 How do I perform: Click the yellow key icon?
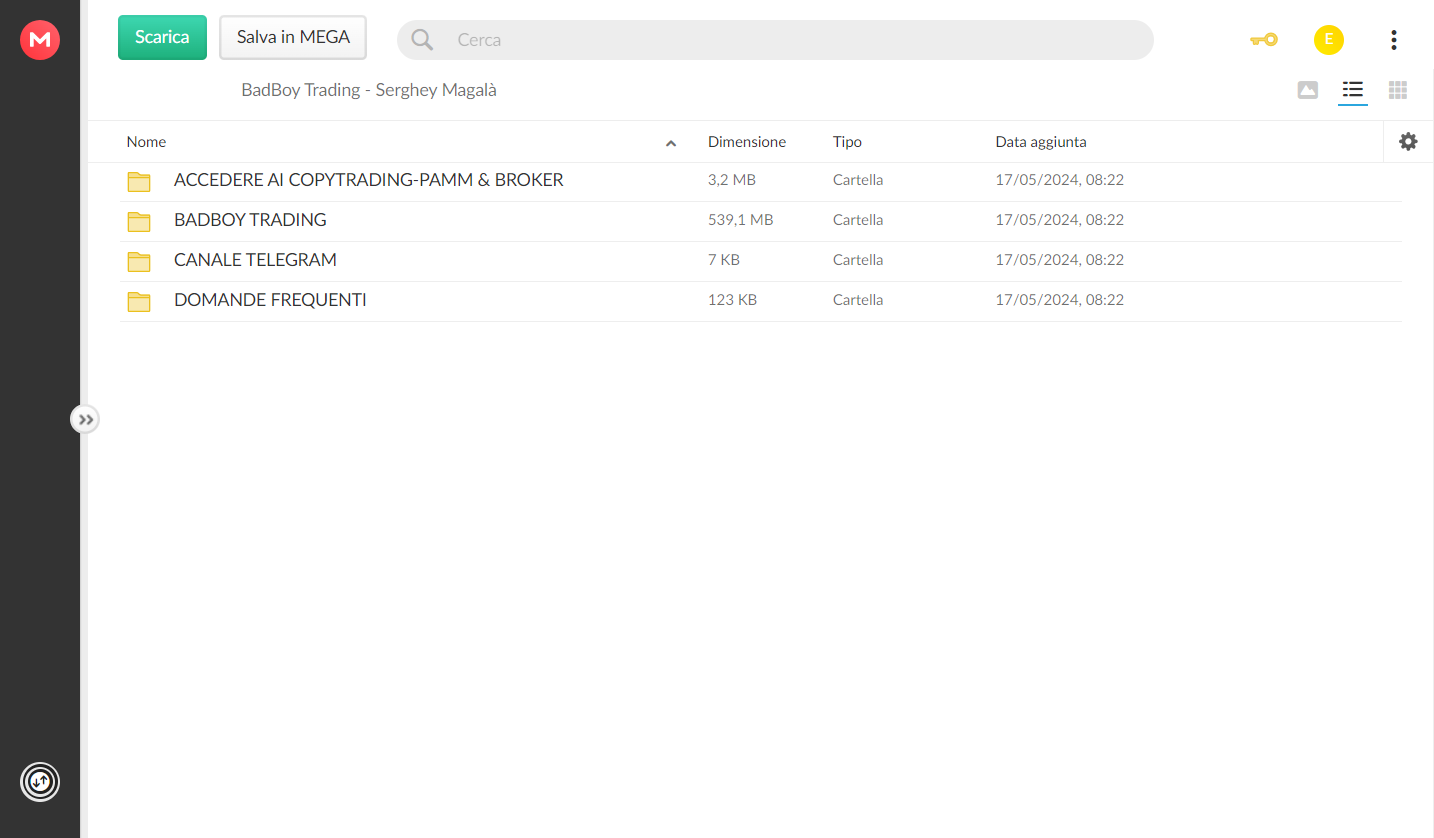click(x=1264, y=40)
